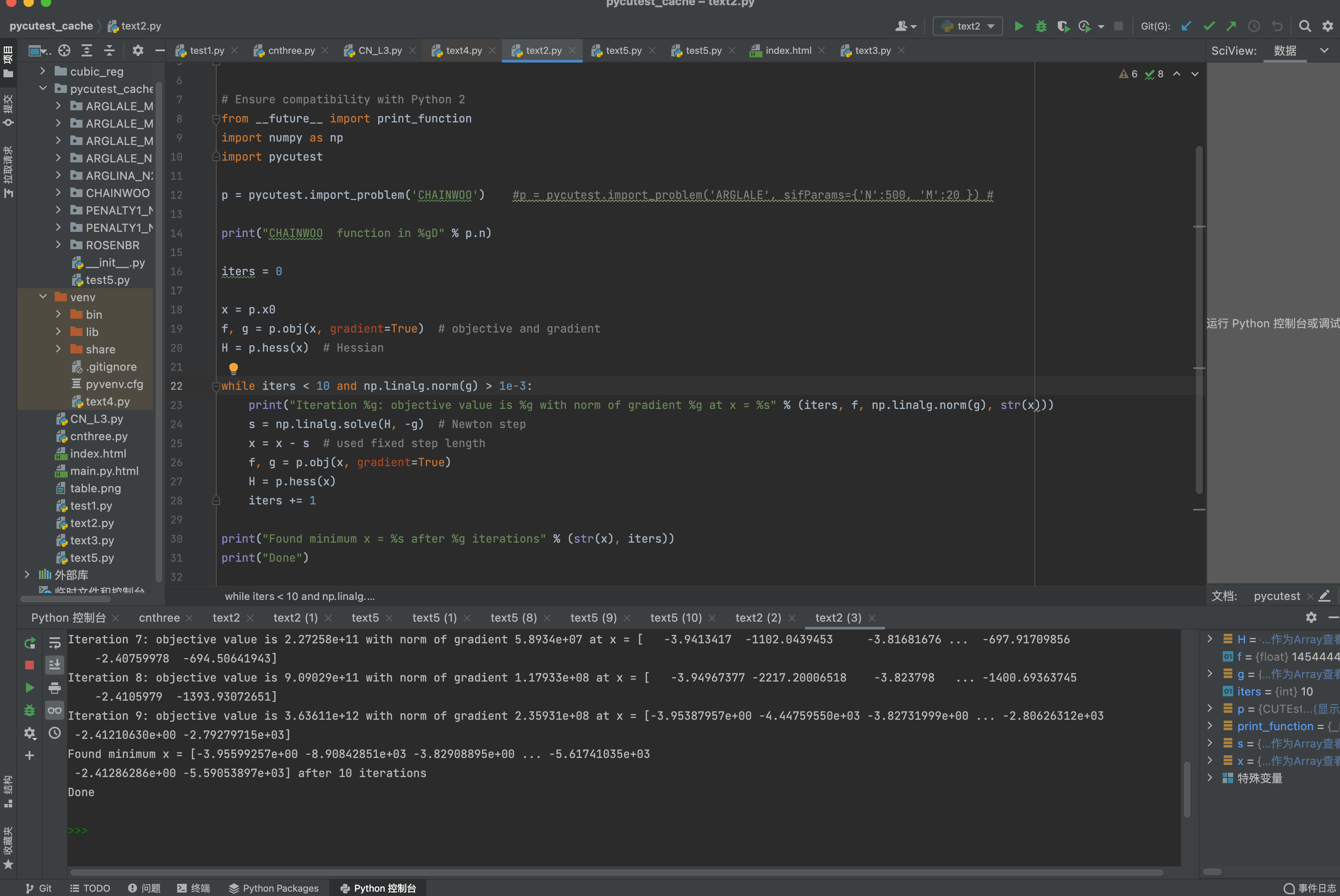
Task: Open the search everywhere magnifier icon
Action: coord(1304,26)
